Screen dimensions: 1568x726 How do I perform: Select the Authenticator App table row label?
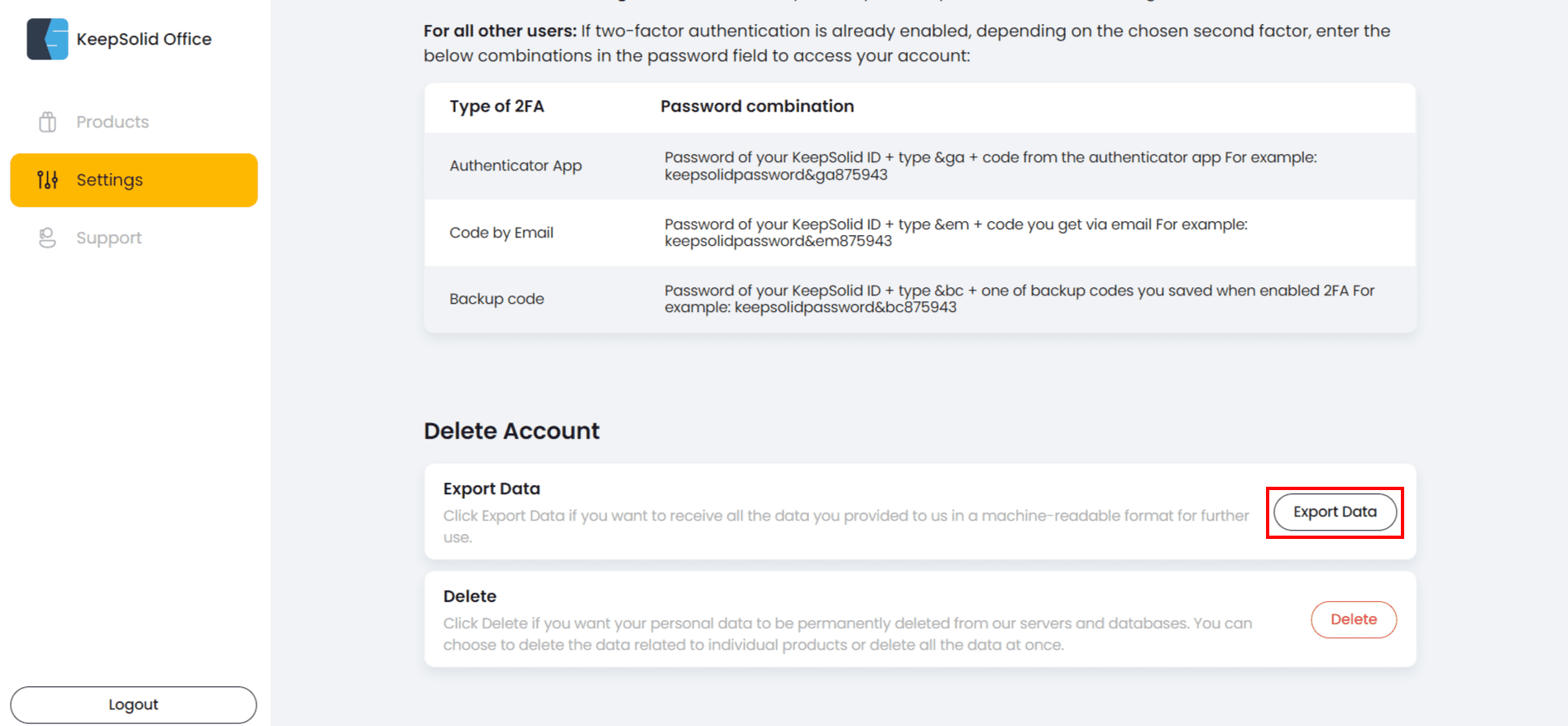(515, 166)
